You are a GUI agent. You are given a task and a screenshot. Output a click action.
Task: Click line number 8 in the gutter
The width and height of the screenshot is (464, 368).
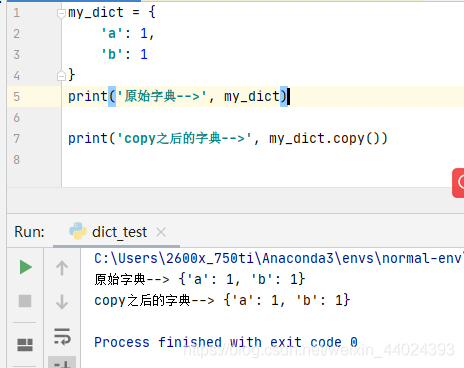[x=17, y=160]
